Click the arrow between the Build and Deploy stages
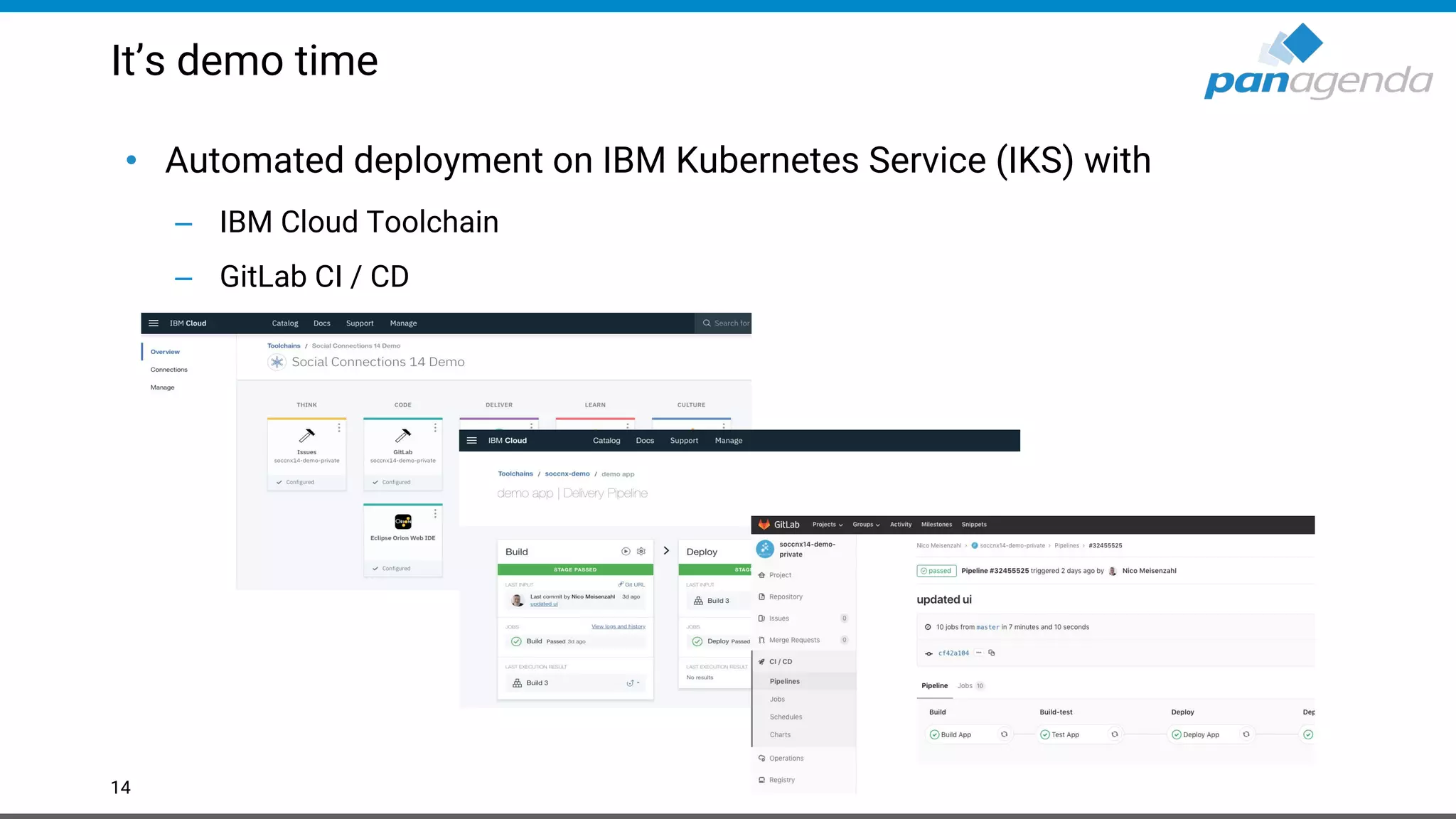Image resolution: width=1456 pixels, height=819 pixels. coord(666,551)
